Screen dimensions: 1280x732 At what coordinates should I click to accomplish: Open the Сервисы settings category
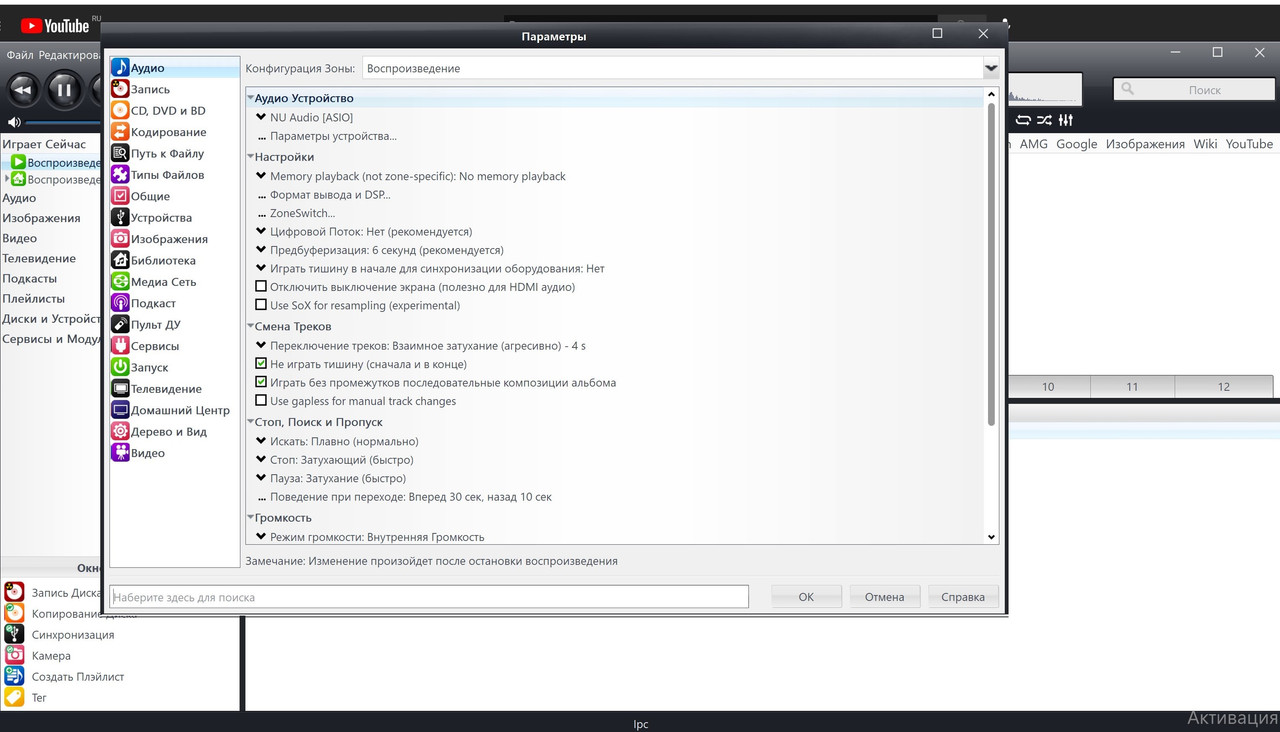[155, 346]
